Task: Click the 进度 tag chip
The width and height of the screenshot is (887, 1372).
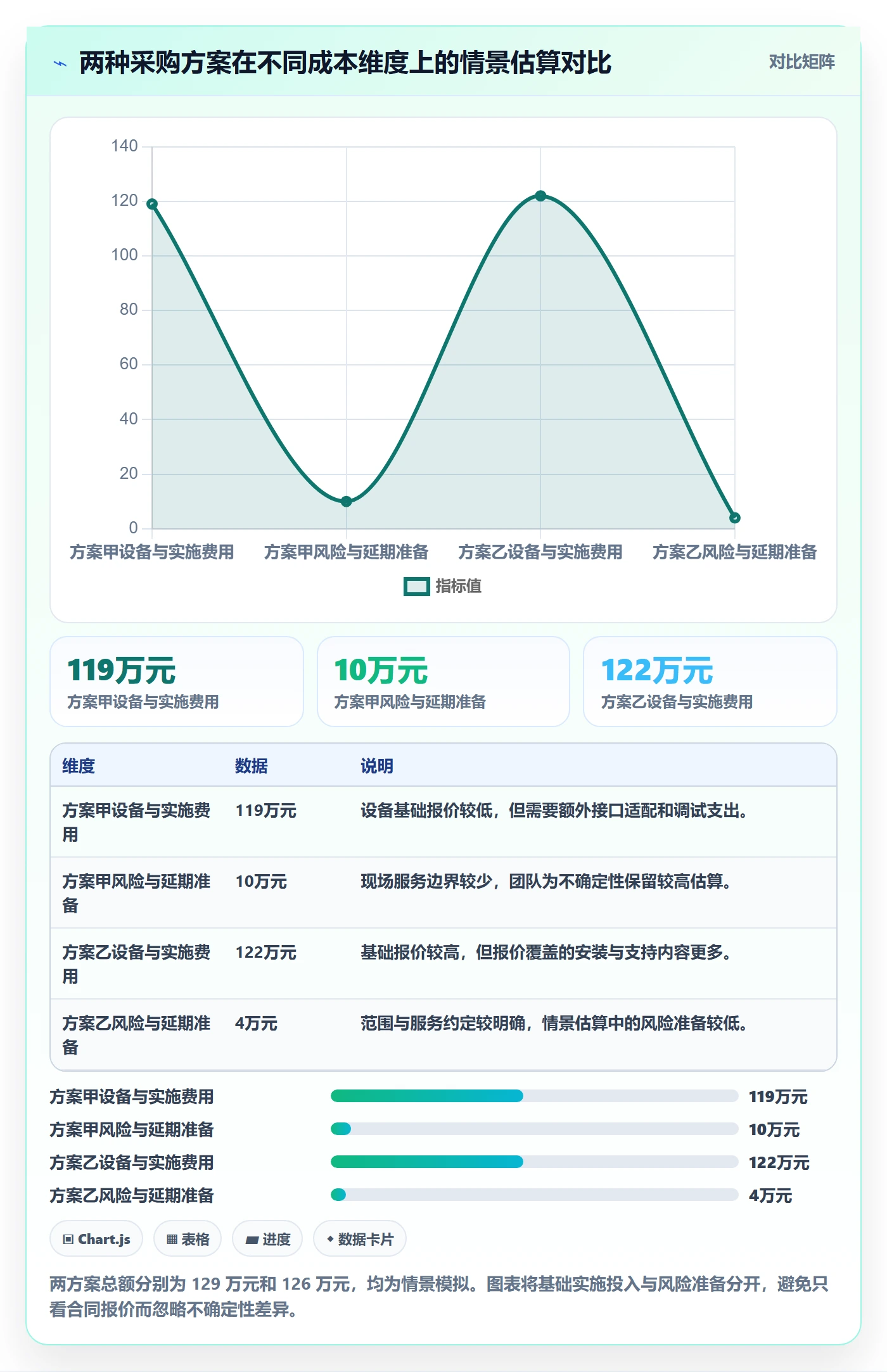Action: coord(267,1239)
